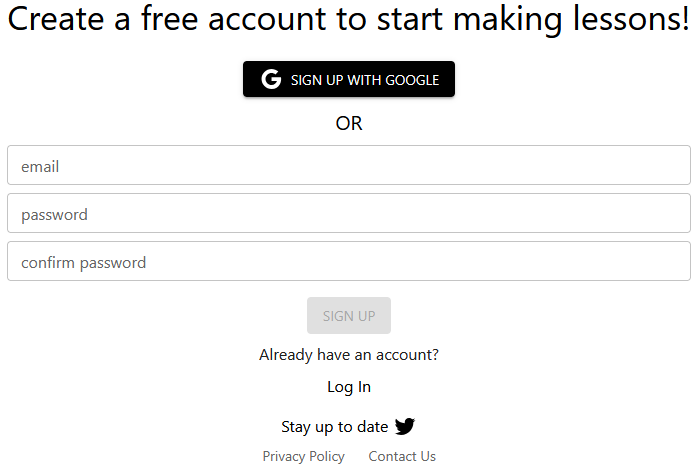Screen dimensions: 698x467
Task: Focus the email input field
Action: click(349, 166)
